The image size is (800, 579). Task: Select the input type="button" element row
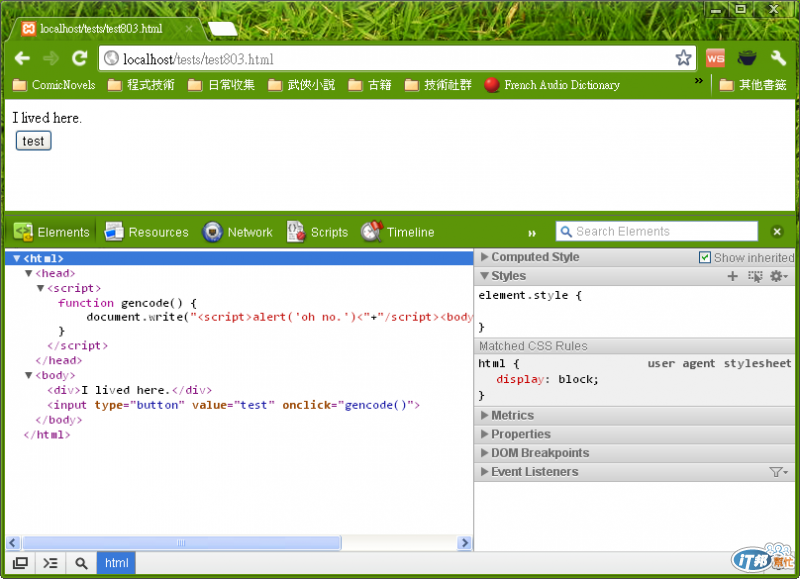click(233, 405)
